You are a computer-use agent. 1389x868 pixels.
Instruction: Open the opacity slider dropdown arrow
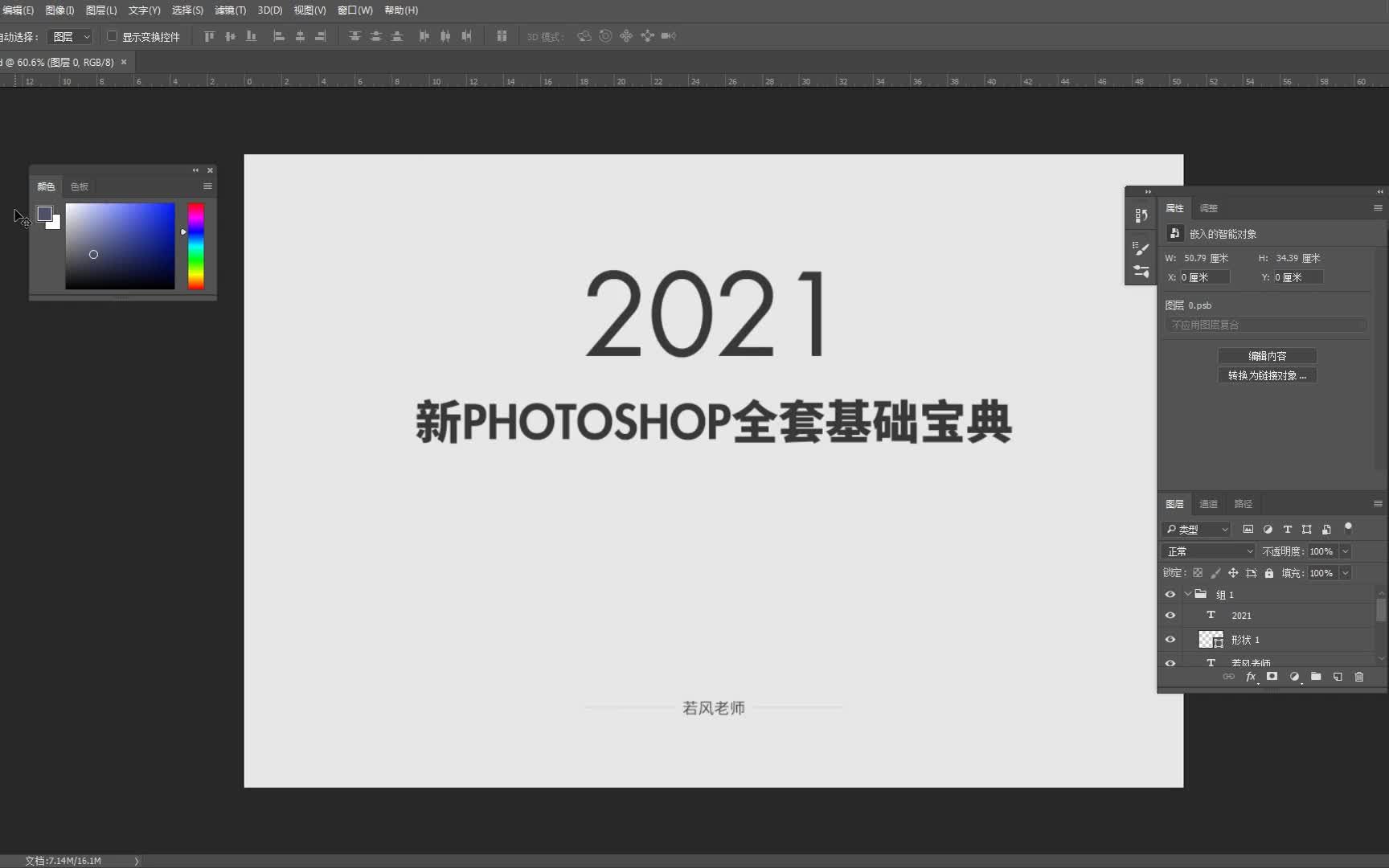click(x=1345, y=551)
